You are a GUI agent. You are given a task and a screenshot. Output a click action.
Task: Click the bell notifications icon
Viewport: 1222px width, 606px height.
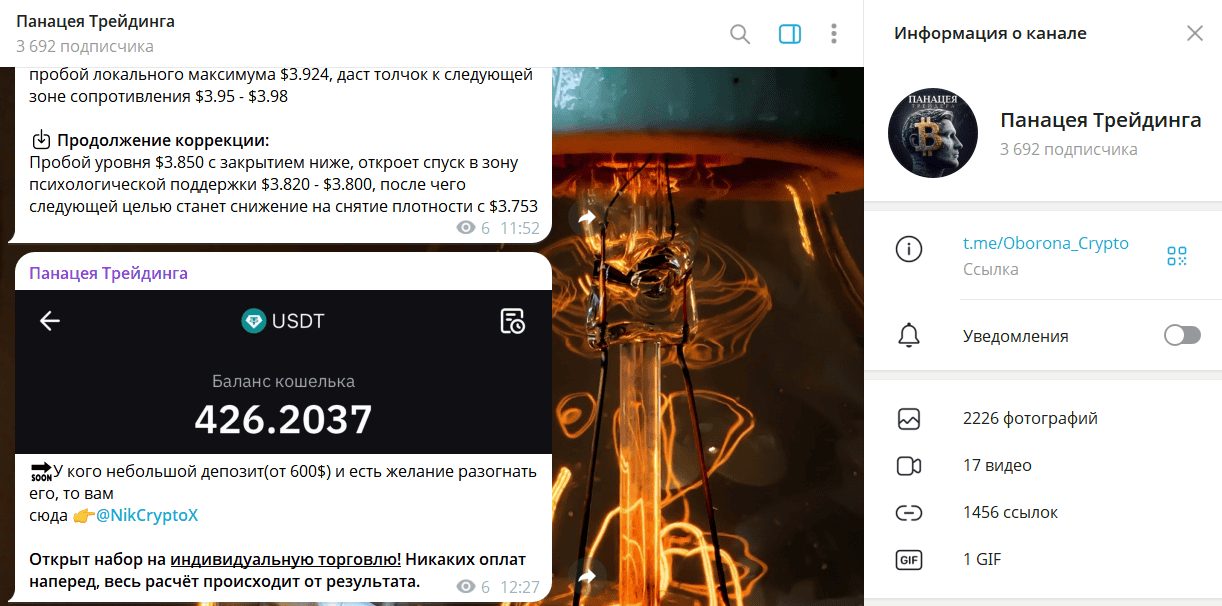tap(908, 336)
